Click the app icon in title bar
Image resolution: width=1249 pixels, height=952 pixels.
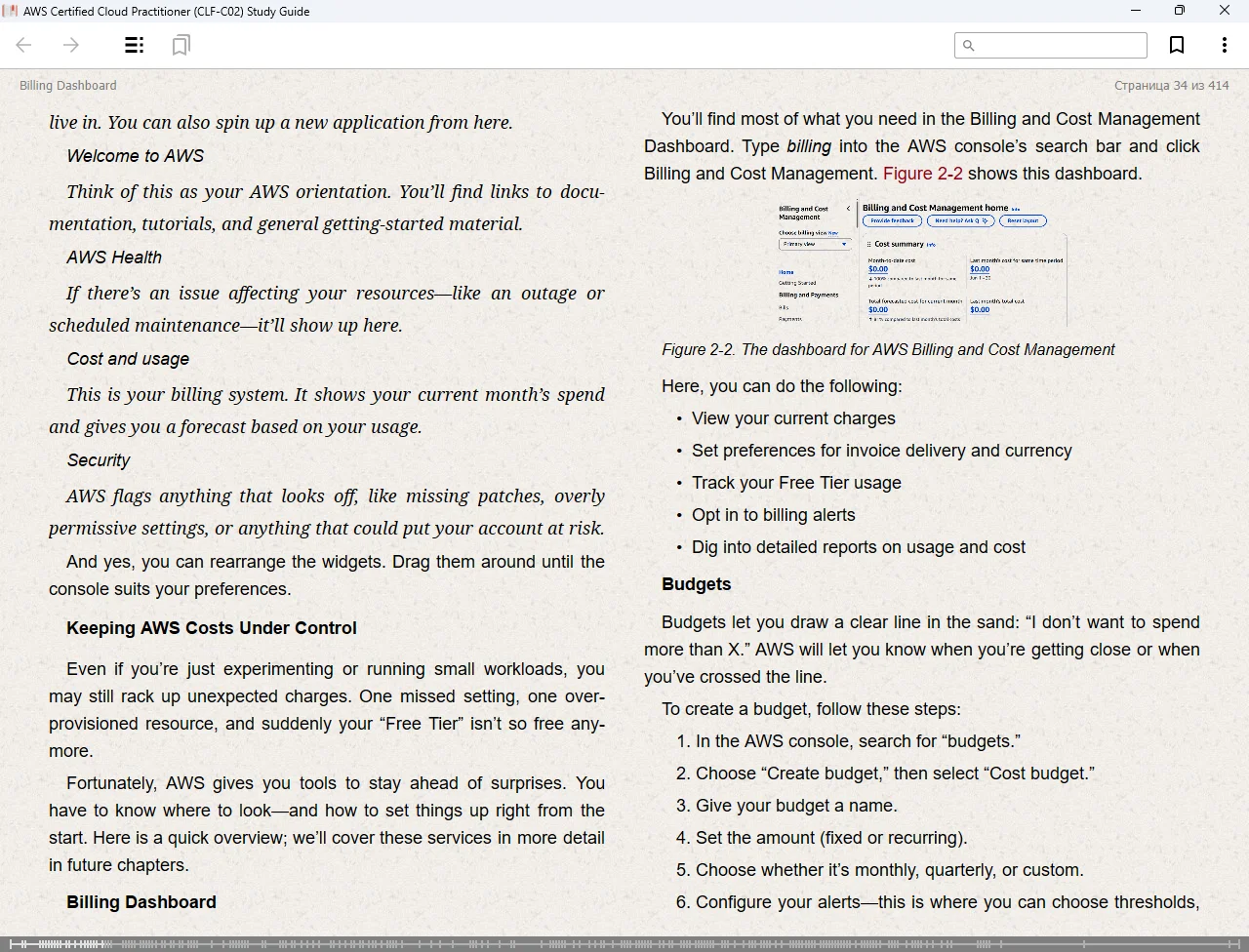pos(11,11)
